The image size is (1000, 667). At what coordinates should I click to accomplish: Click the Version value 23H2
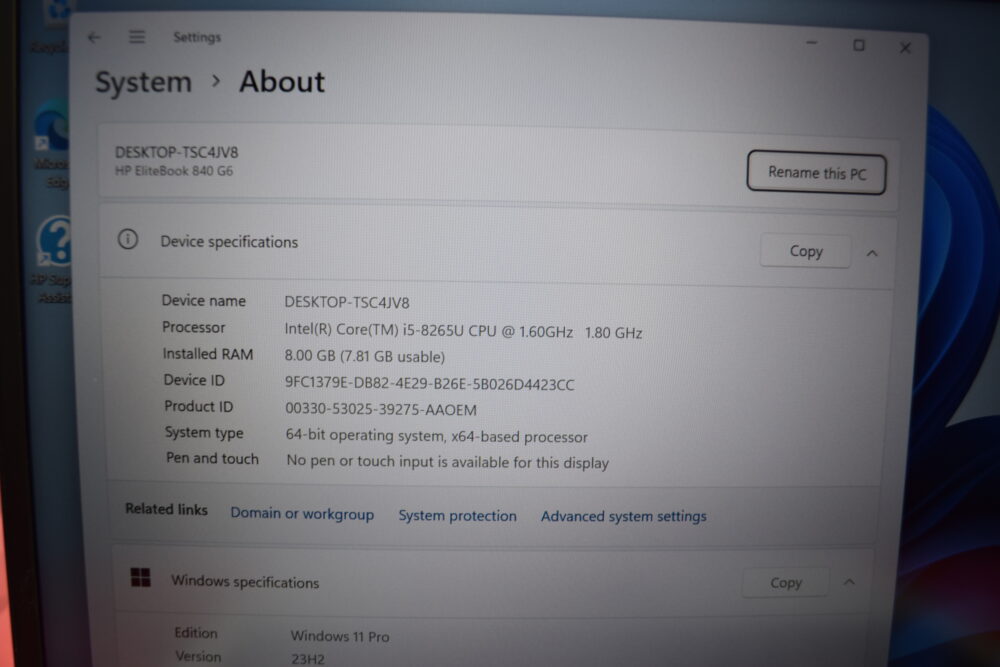(308, 659)
